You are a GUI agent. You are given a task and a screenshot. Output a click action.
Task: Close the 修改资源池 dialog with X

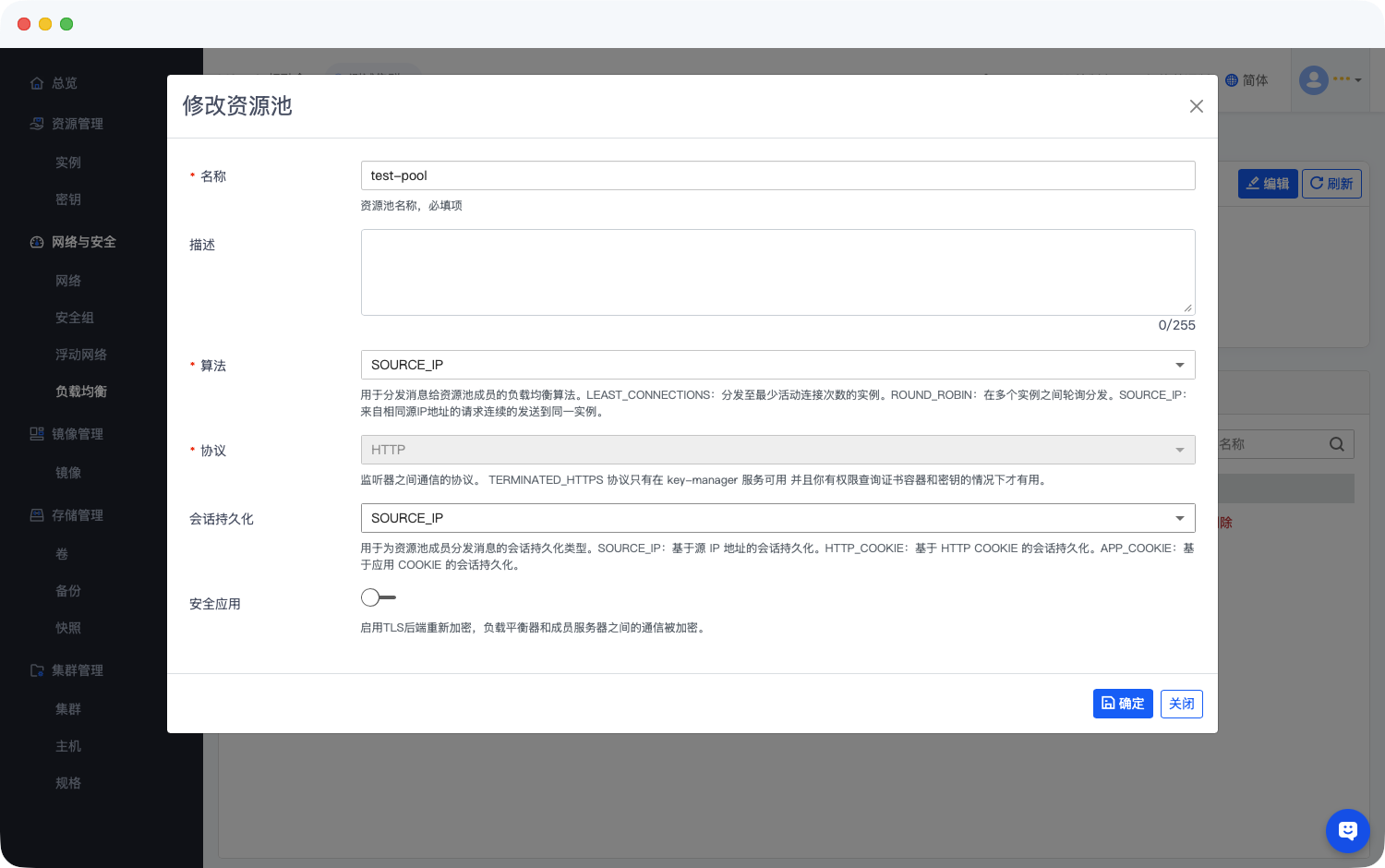pyautogui.click(x=1196, y=106)
